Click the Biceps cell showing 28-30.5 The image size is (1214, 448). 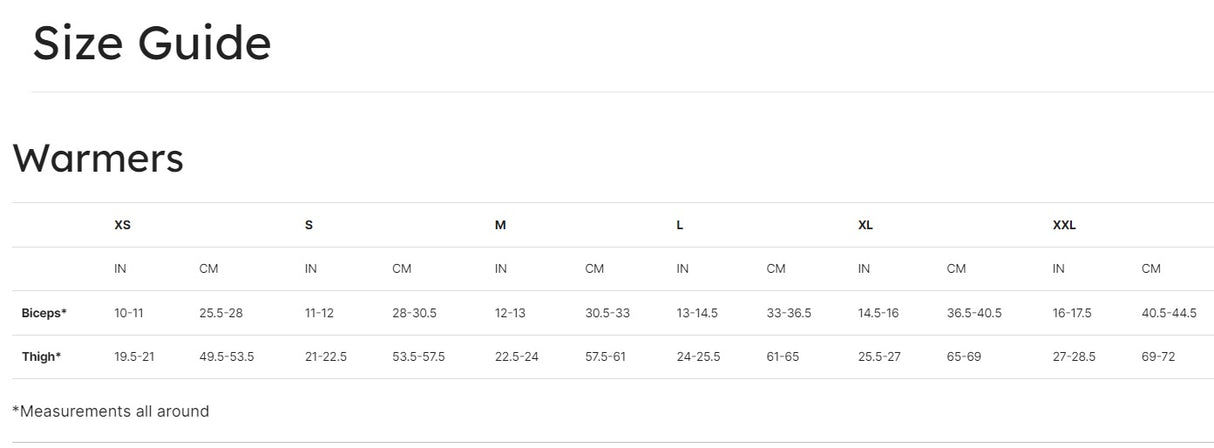click(x=414, y=313)
